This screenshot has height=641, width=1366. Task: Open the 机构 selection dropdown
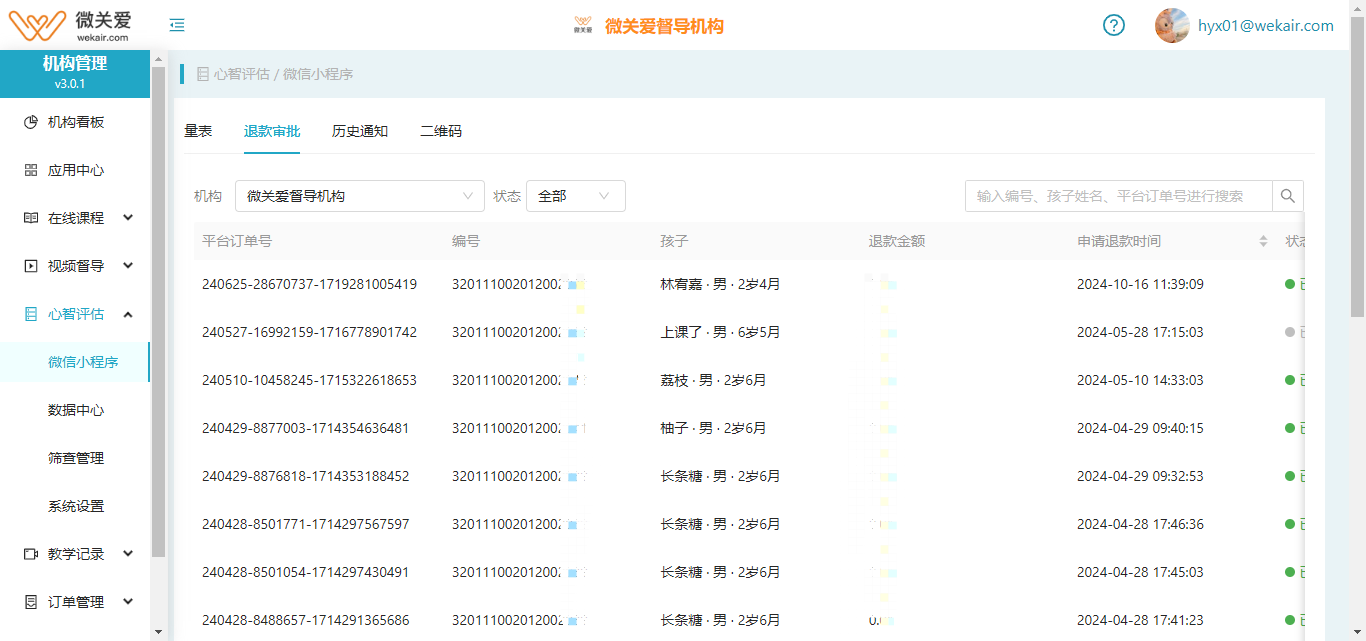coord(358,195)
